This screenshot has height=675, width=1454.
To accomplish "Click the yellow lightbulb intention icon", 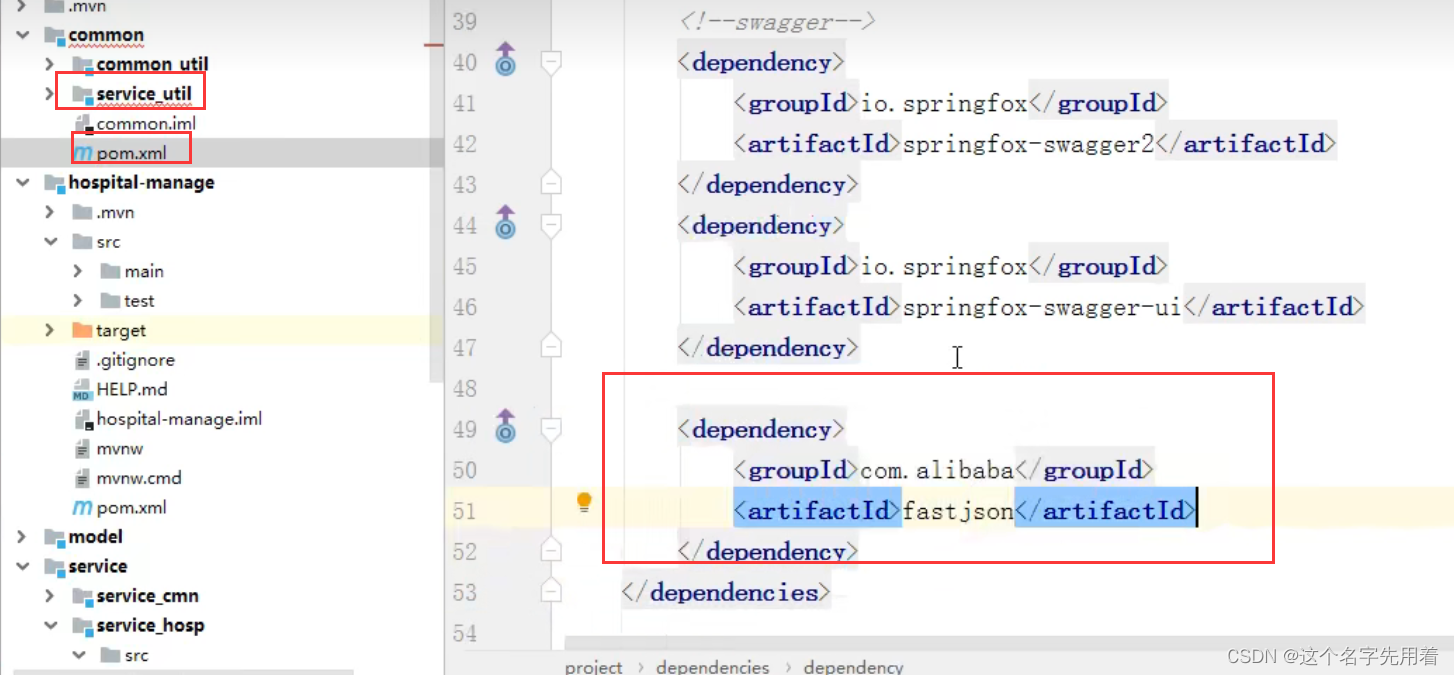I will (585, 503).
